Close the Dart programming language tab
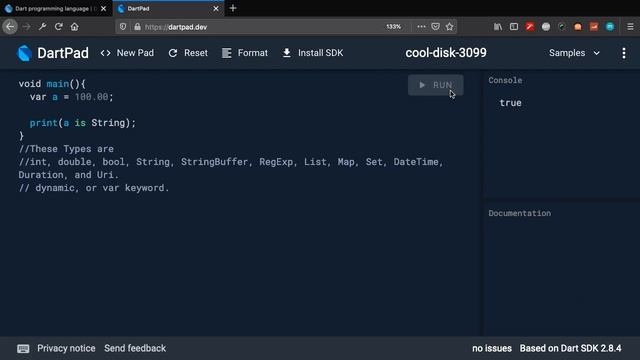This screenshot has width=640, height=360. pyautogui.click(x=103, y=9)
